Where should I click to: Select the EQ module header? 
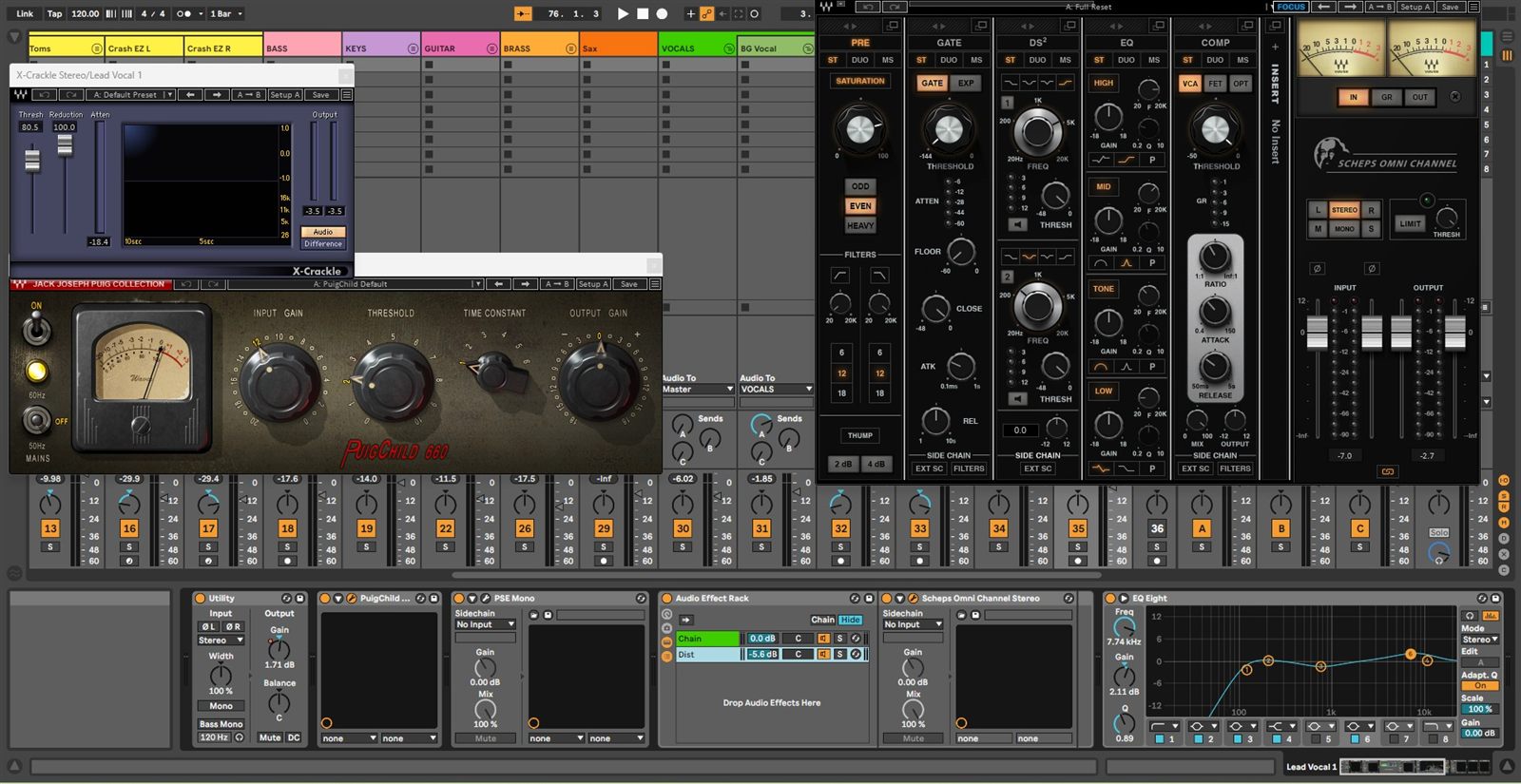coord(1126,43)
